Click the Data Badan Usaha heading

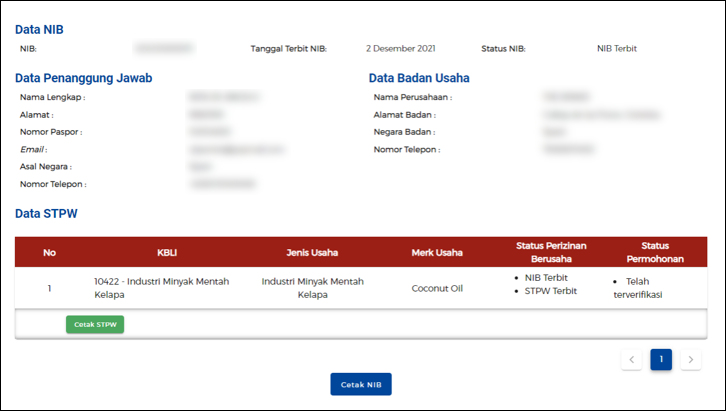419,78
